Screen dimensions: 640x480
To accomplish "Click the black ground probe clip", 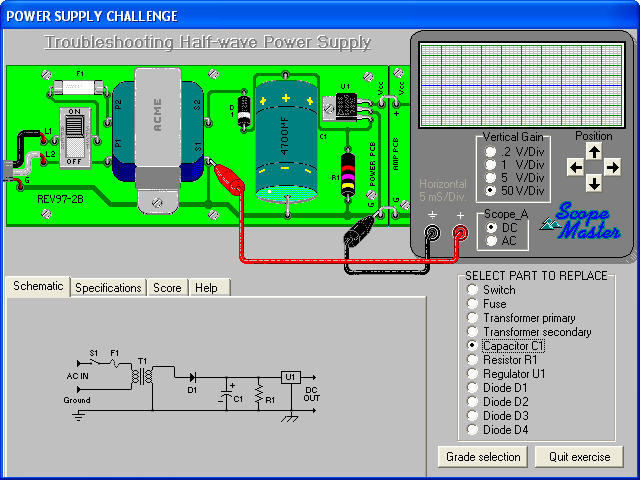I will tap(359, 231).
